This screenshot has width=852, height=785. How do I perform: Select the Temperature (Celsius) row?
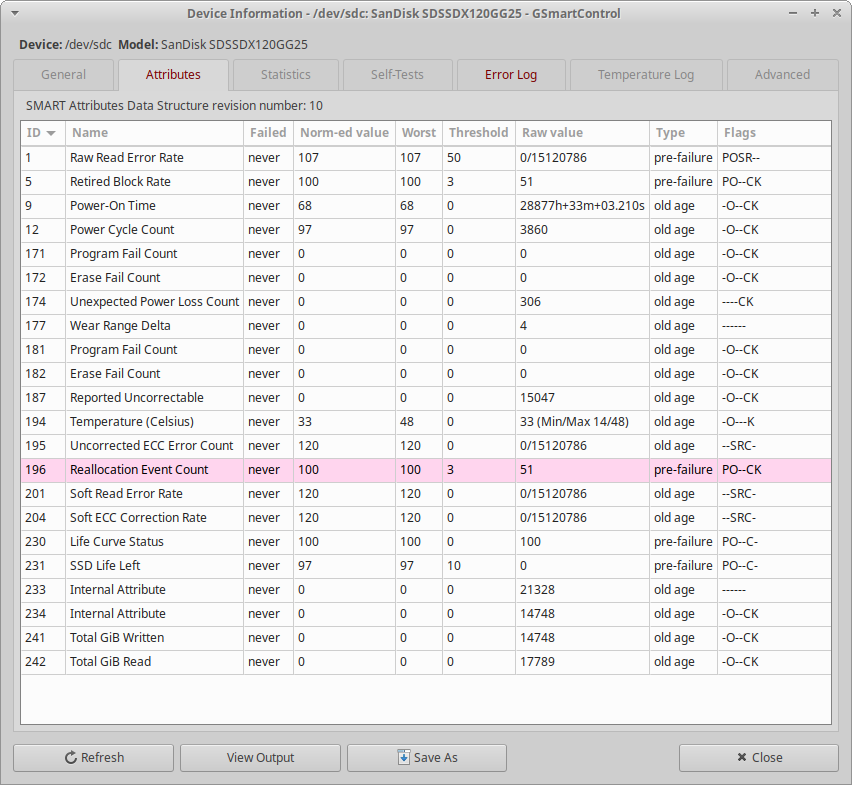tap(426, 422)
